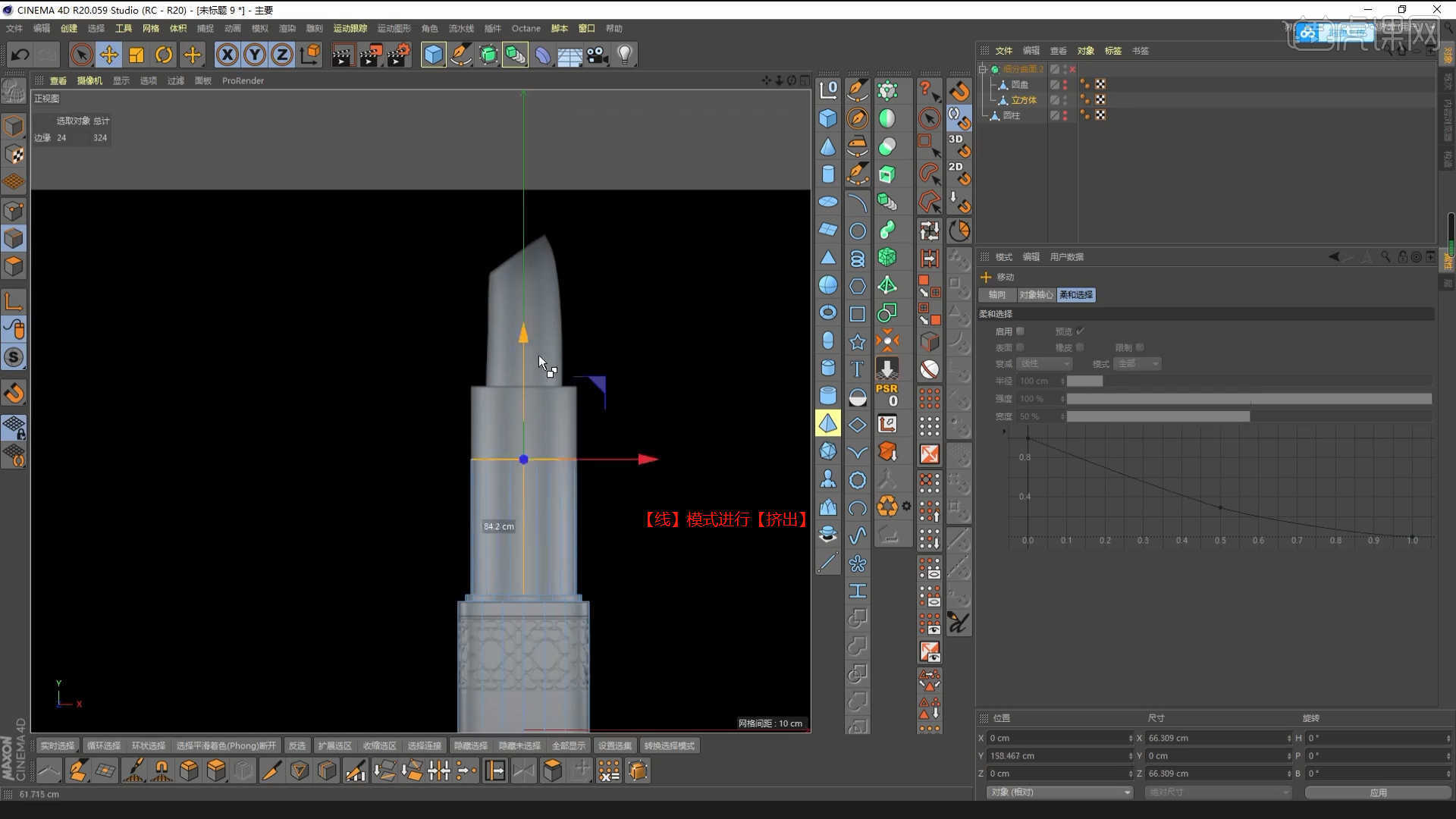The height and width of the screenshot is (819, 1456).
Task: Activate the Scale tool icon
Action: (136, 55)
